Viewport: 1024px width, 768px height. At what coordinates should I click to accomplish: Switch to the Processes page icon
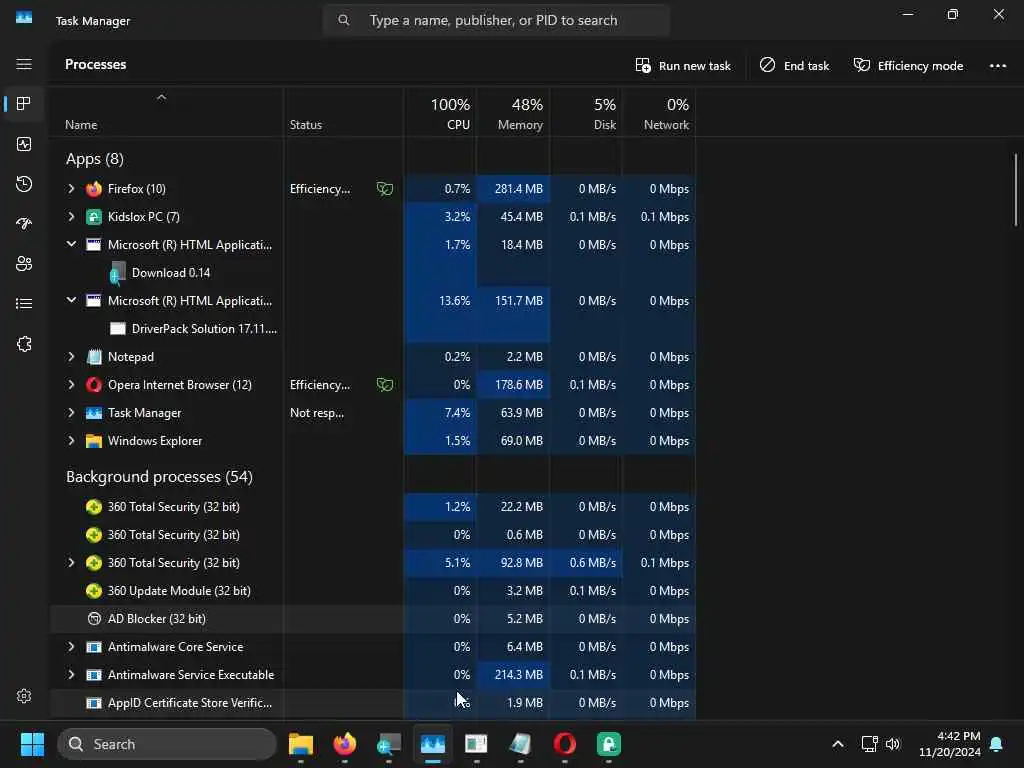24,104
